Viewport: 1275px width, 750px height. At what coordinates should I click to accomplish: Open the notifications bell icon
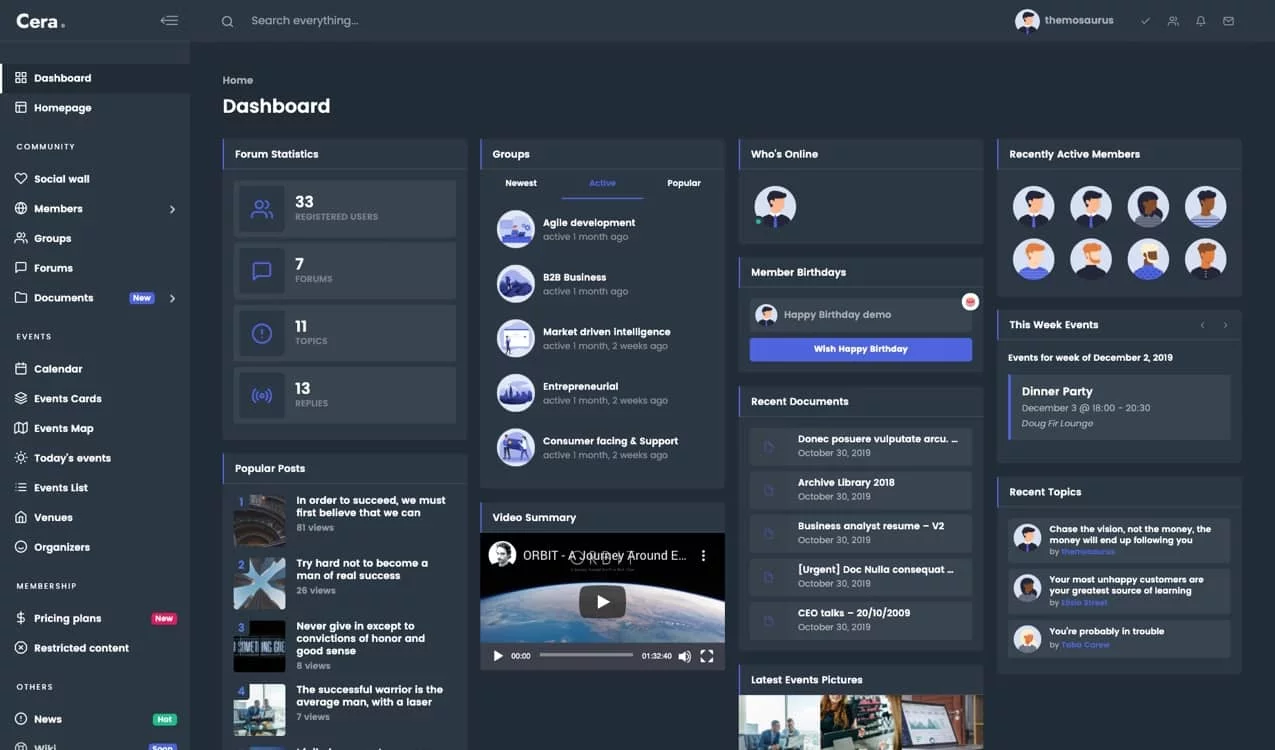(x=1201, y=21)
